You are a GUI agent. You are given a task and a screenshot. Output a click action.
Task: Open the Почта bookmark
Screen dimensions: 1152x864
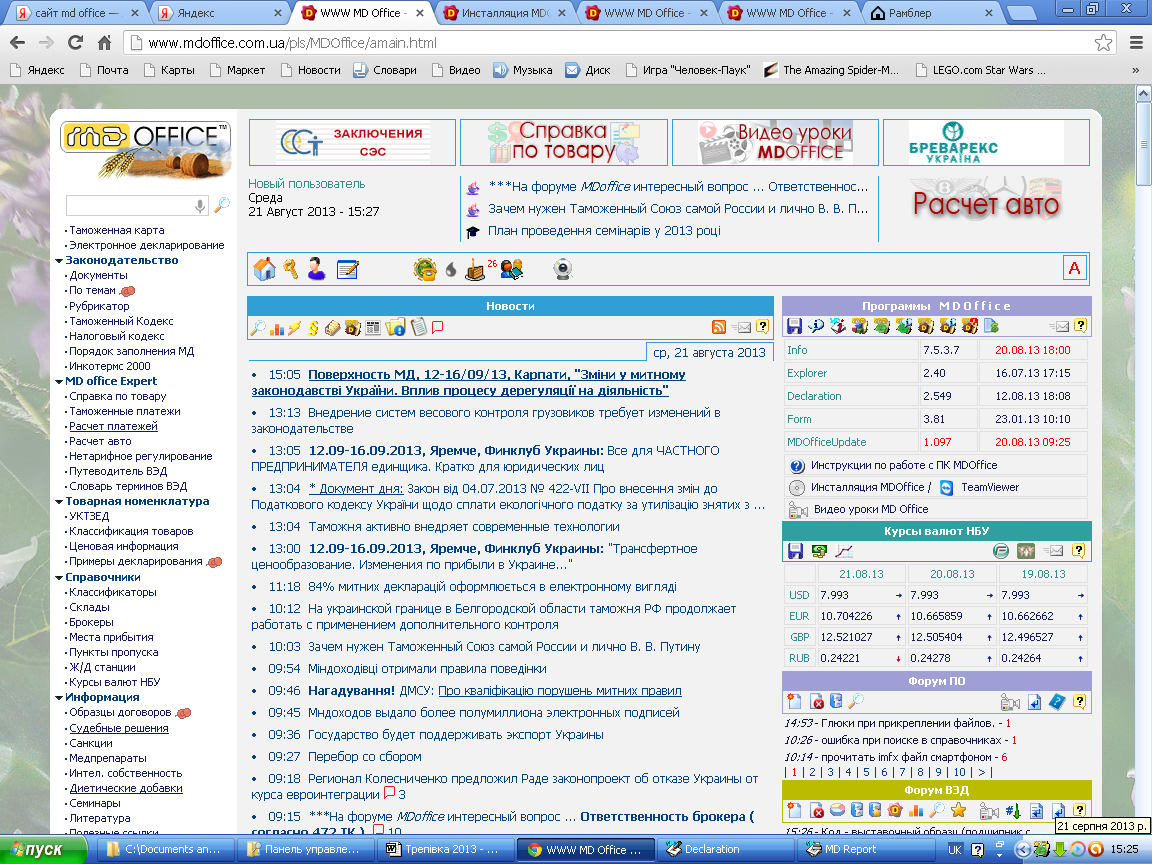104,70
